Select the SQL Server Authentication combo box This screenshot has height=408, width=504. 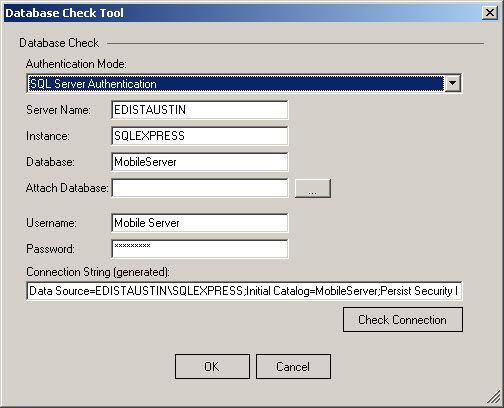244,83
